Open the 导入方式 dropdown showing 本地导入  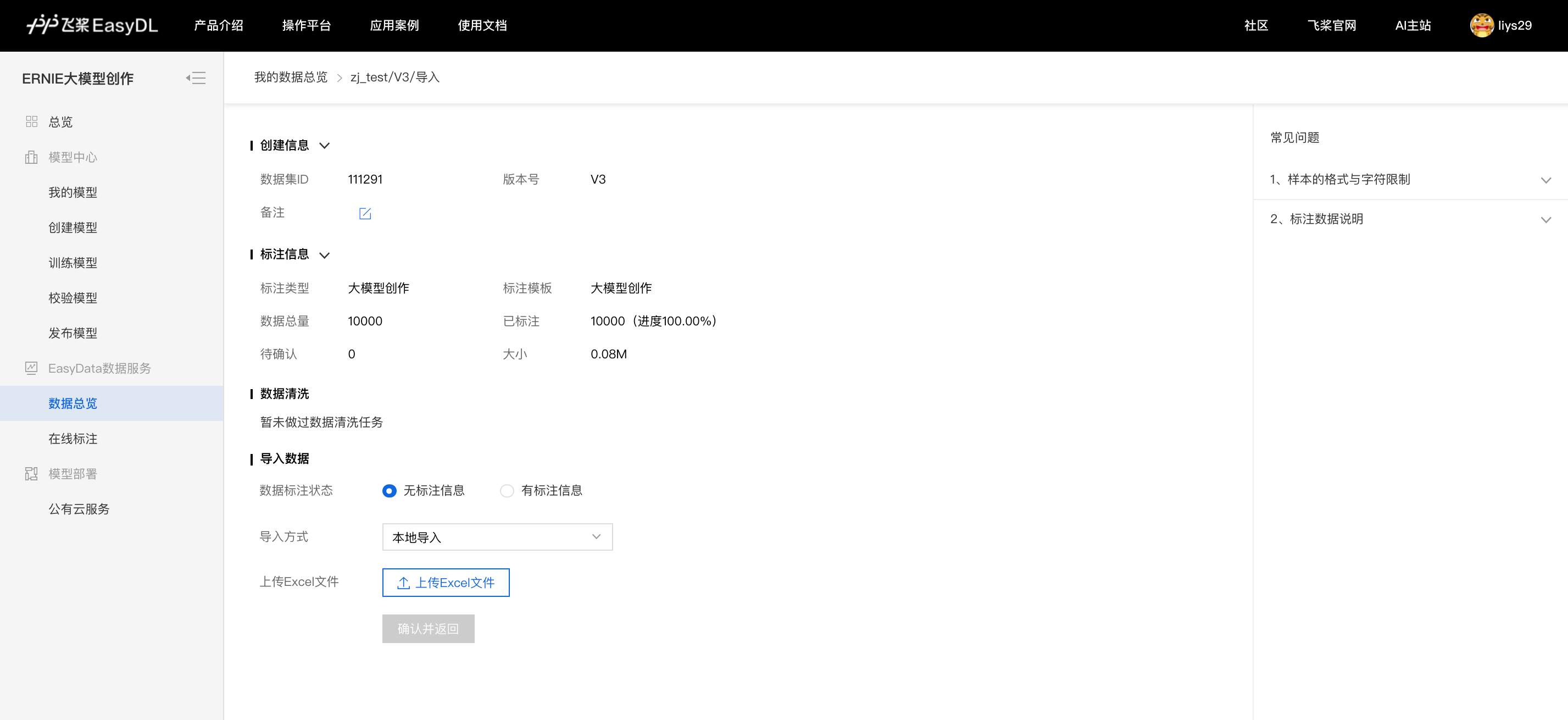[497, 538]
